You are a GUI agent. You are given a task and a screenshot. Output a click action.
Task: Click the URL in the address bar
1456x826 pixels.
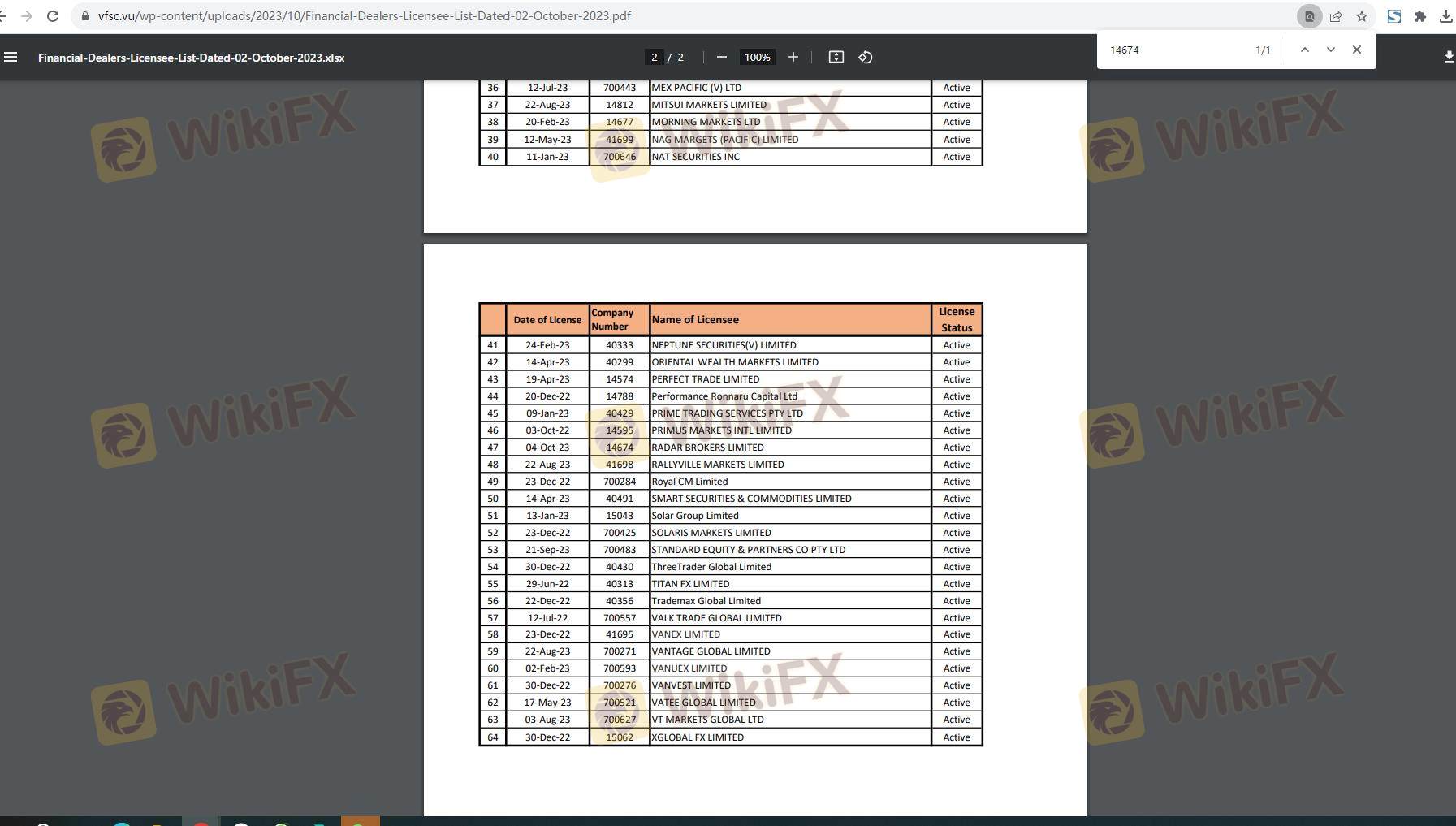click(x=364, y=16)
